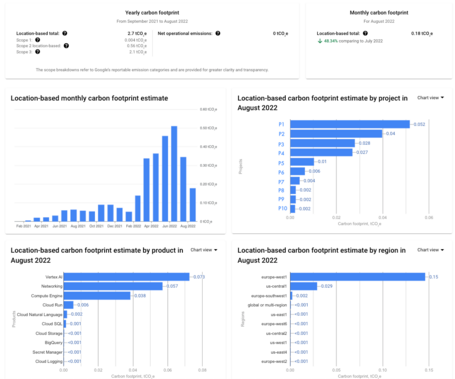The width and height of the screenshot is (455, 379).
Task: Click the Networking product bar
Action: 113,286
